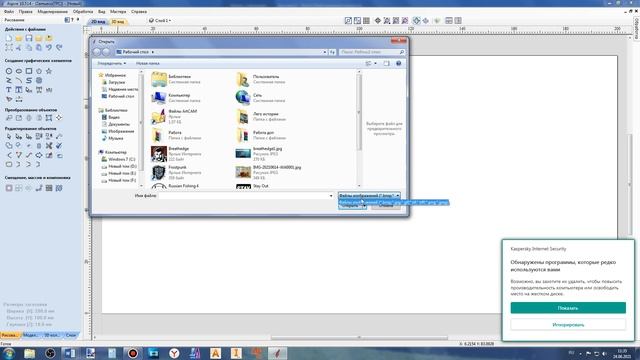
Task: Select Рабочий стол in navigation pane
Action: [x=118, y=96]
